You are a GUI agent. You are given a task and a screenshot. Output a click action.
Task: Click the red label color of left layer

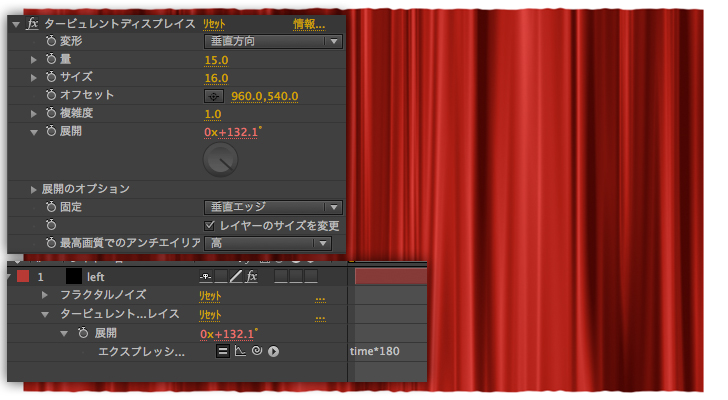(x=22, y=276)
